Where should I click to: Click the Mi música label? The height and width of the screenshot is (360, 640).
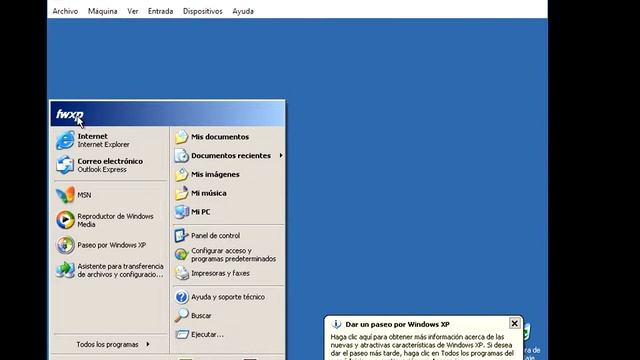209,193
